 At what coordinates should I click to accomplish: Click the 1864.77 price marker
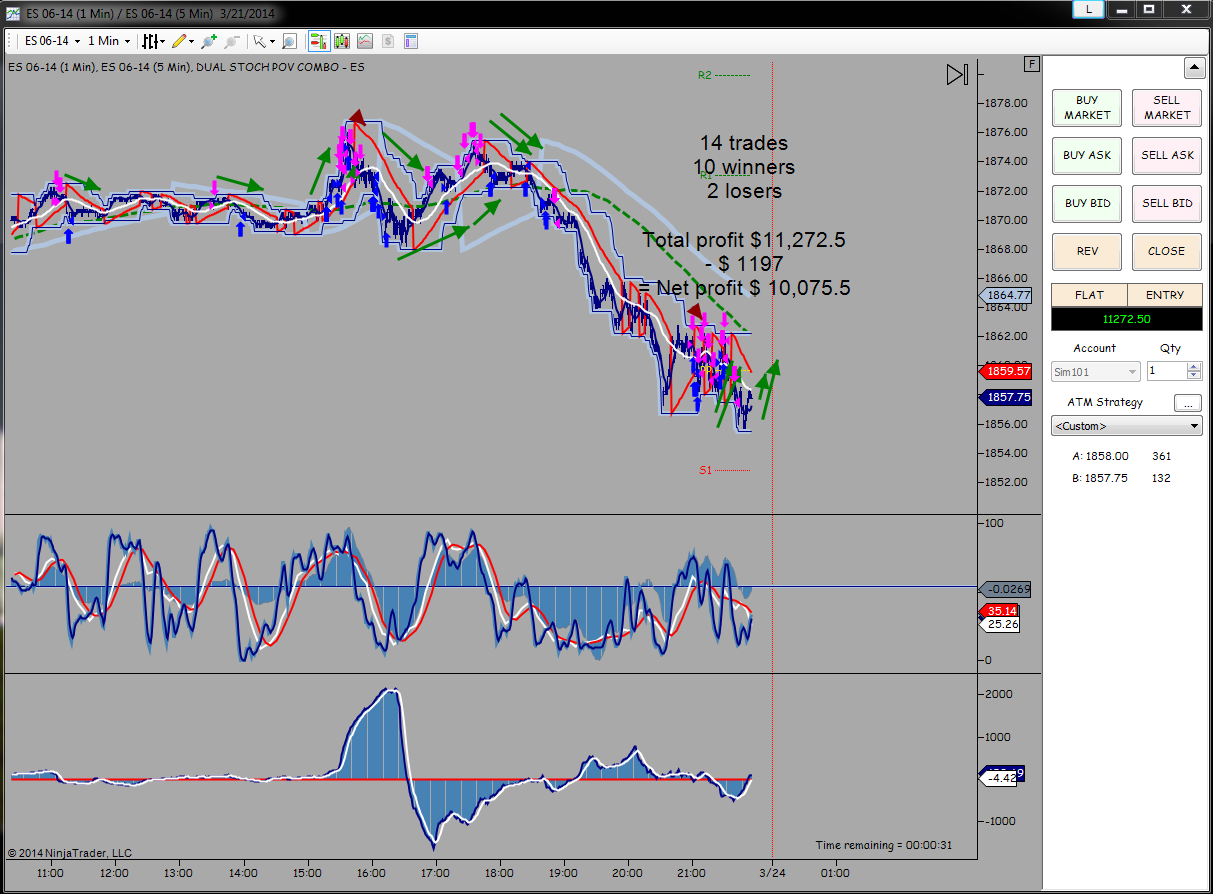pos(1006,295)
